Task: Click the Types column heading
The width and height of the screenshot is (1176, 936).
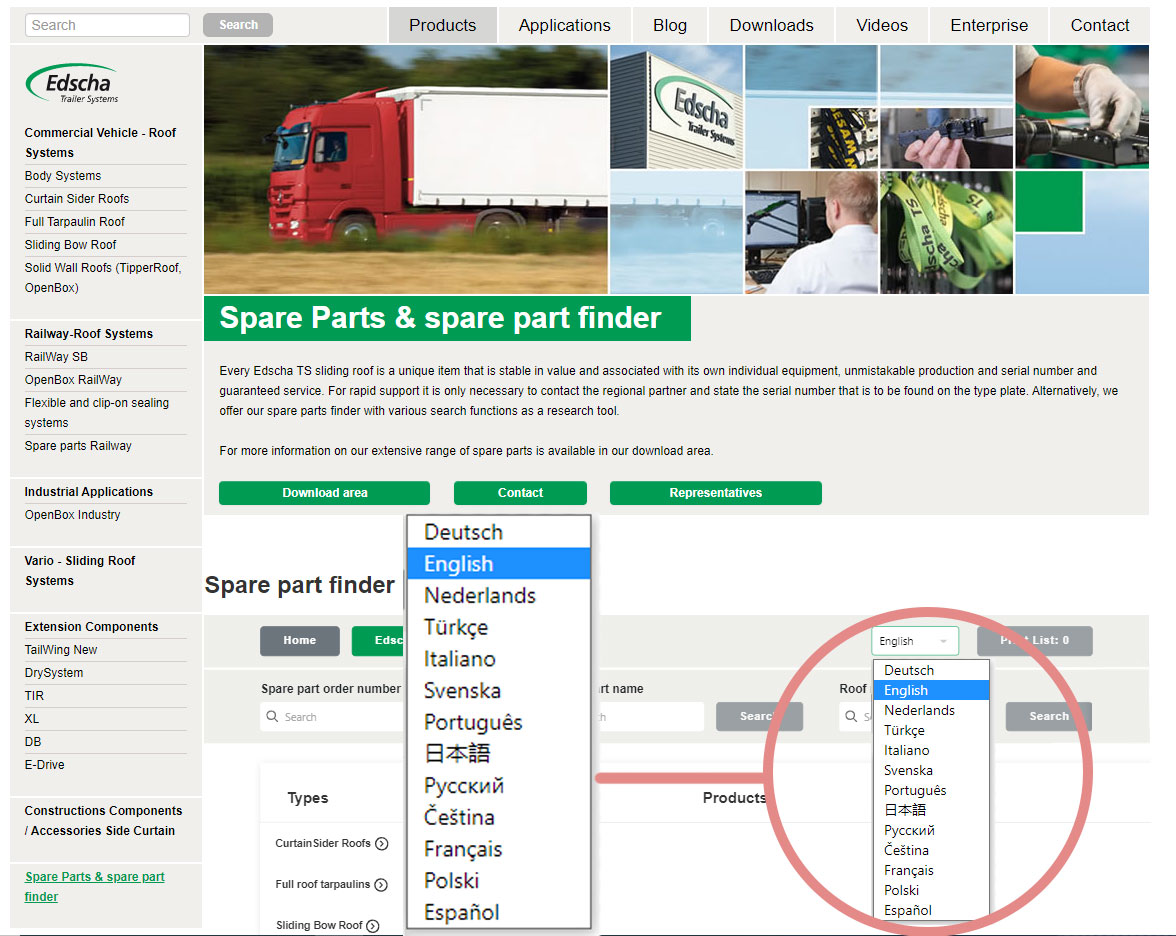Action: (308, 798)
